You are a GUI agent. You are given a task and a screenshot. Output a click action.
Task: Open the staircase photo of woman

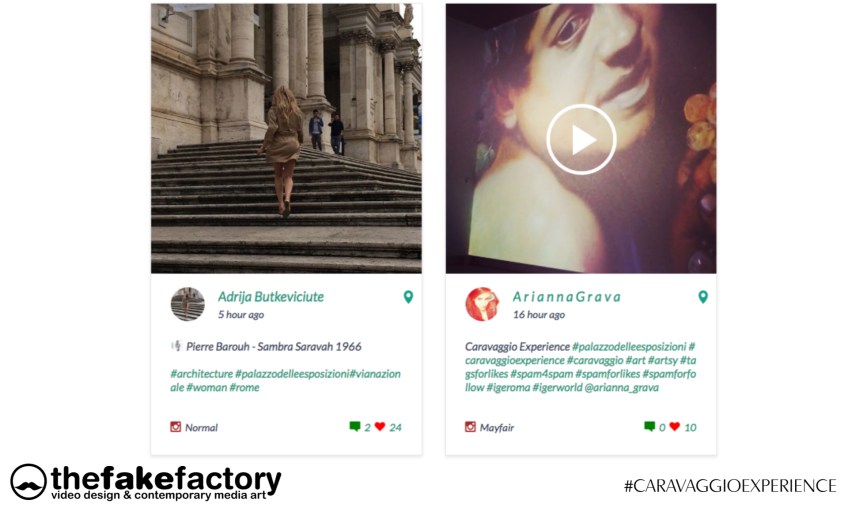pos(286,139)
